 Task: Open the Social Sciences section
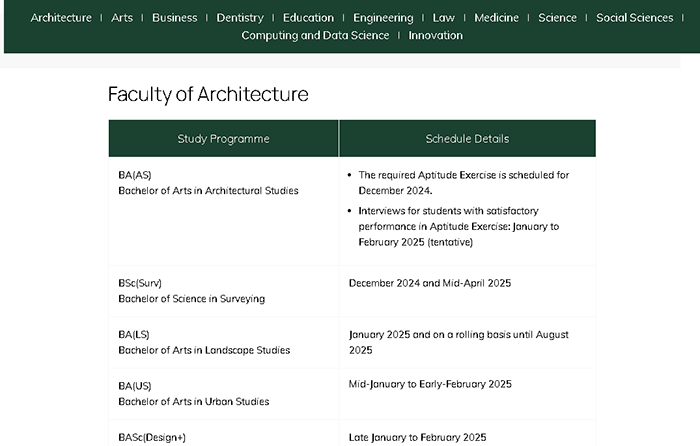pos(635,18)
